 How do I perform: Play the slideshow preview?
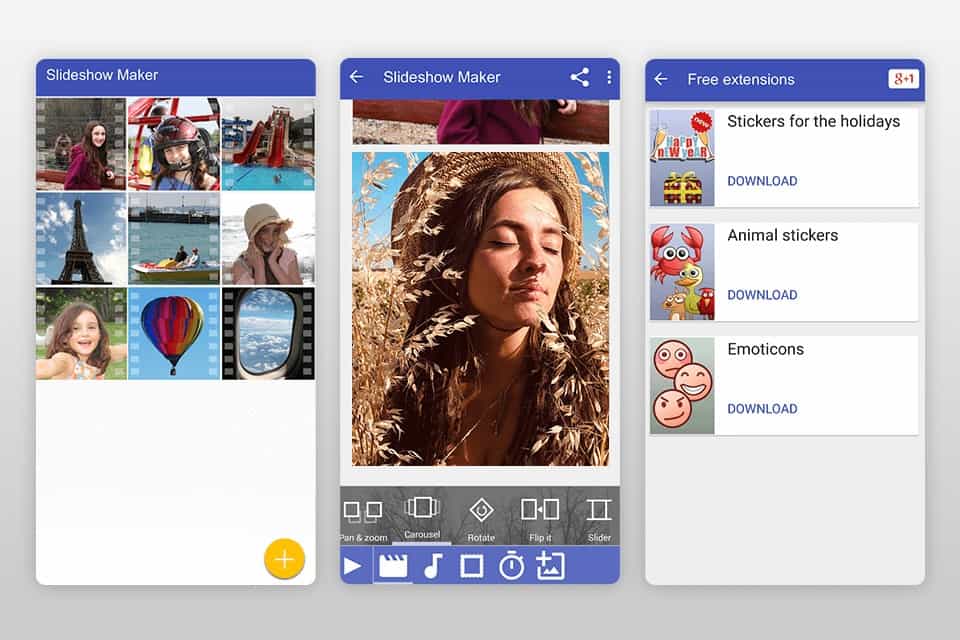pyautogui.click(x=354, y=565)
